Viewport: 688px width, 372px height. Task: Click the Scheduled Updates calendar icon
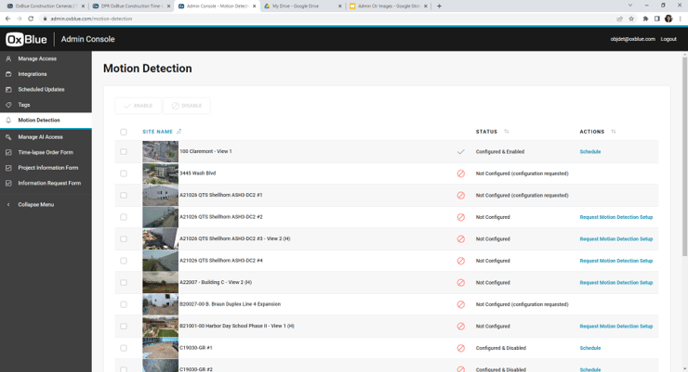pos(8,89)
